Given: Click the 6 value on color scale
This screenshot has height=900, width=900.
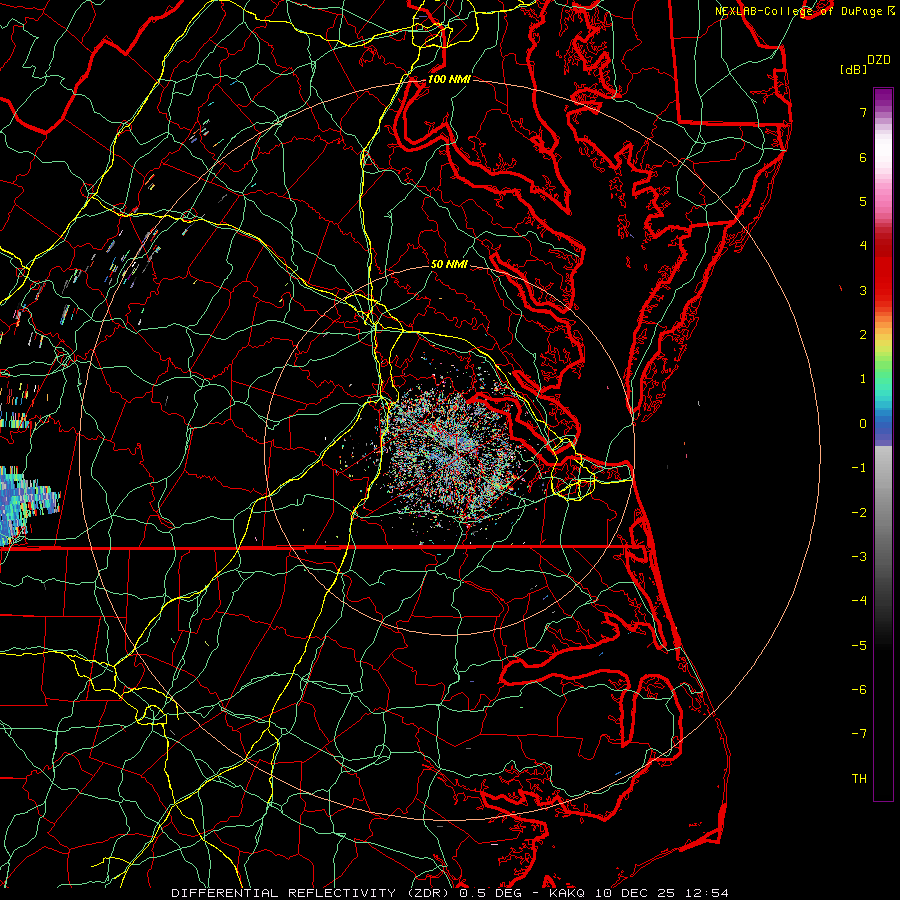Looking at the screenshot, I should tap(863, 157).
